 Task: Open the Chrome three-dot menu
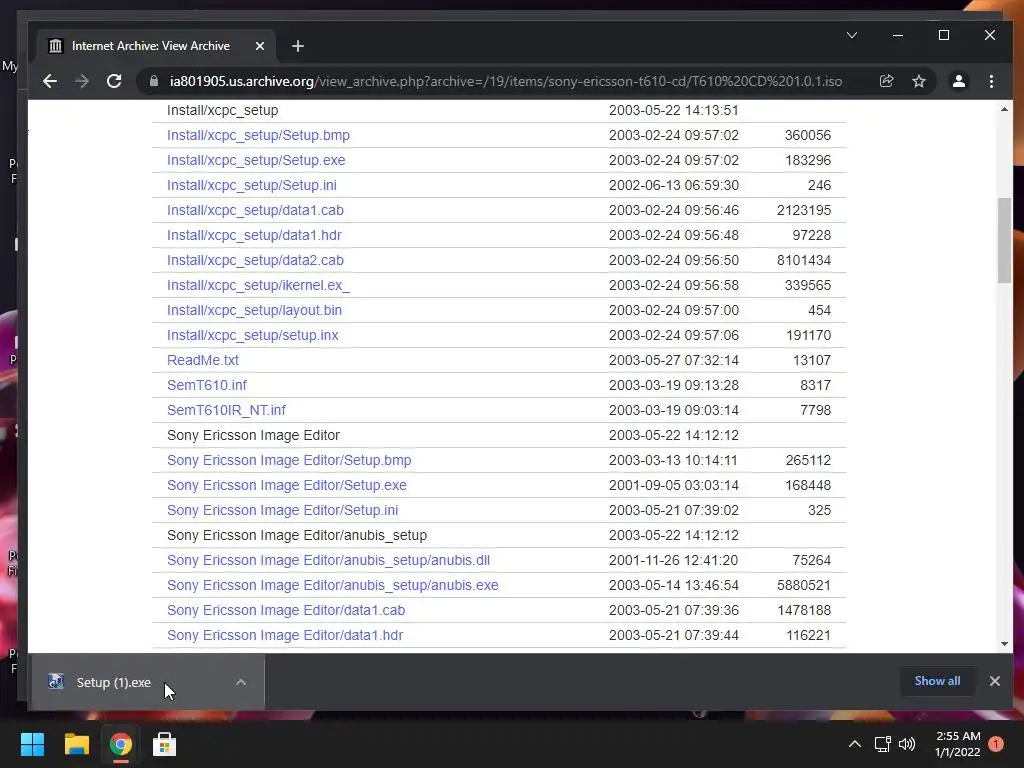pos(991,81)
